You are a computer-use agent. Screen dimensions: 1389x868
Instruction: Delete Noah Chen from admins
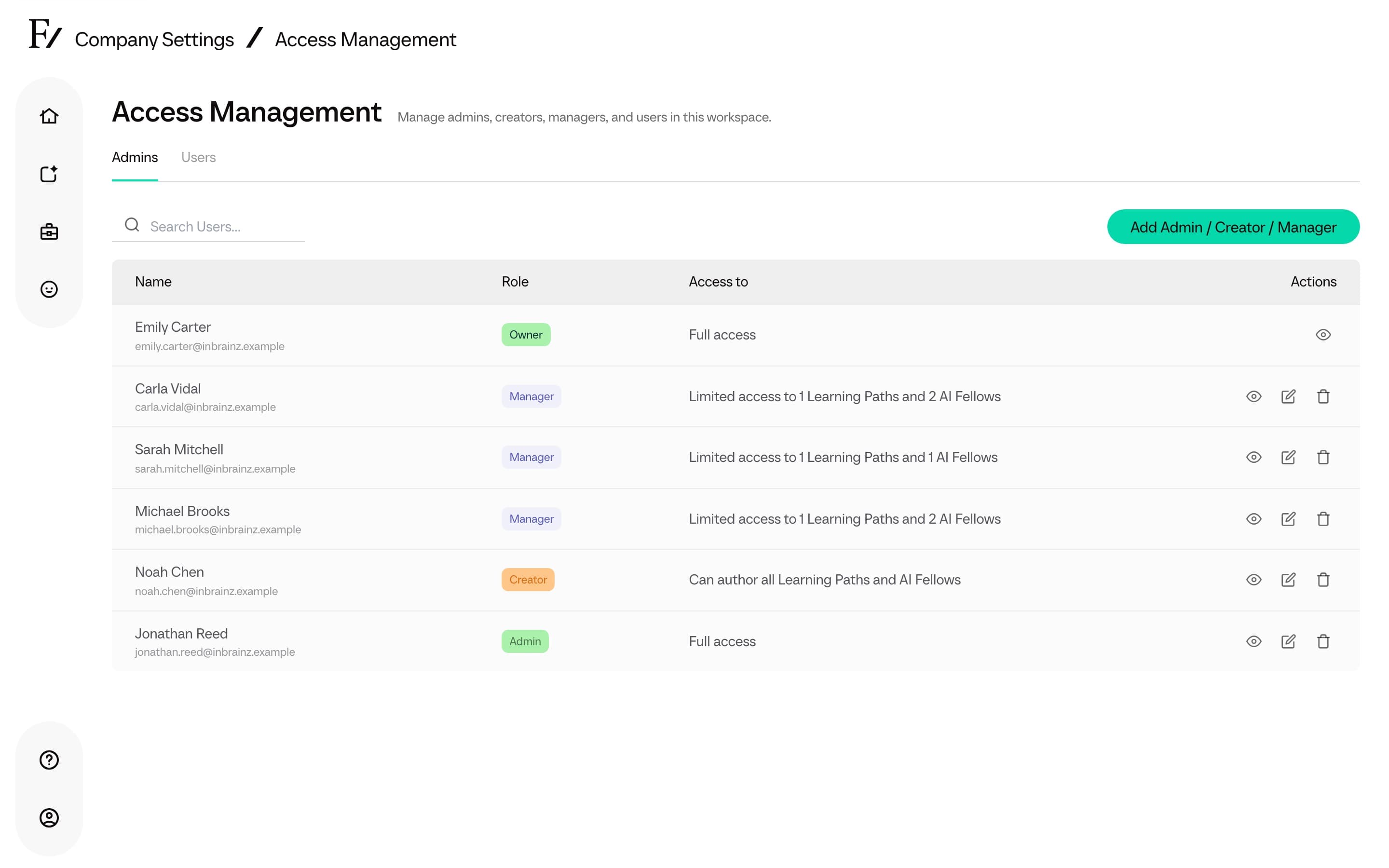(x=1323, y=580)
